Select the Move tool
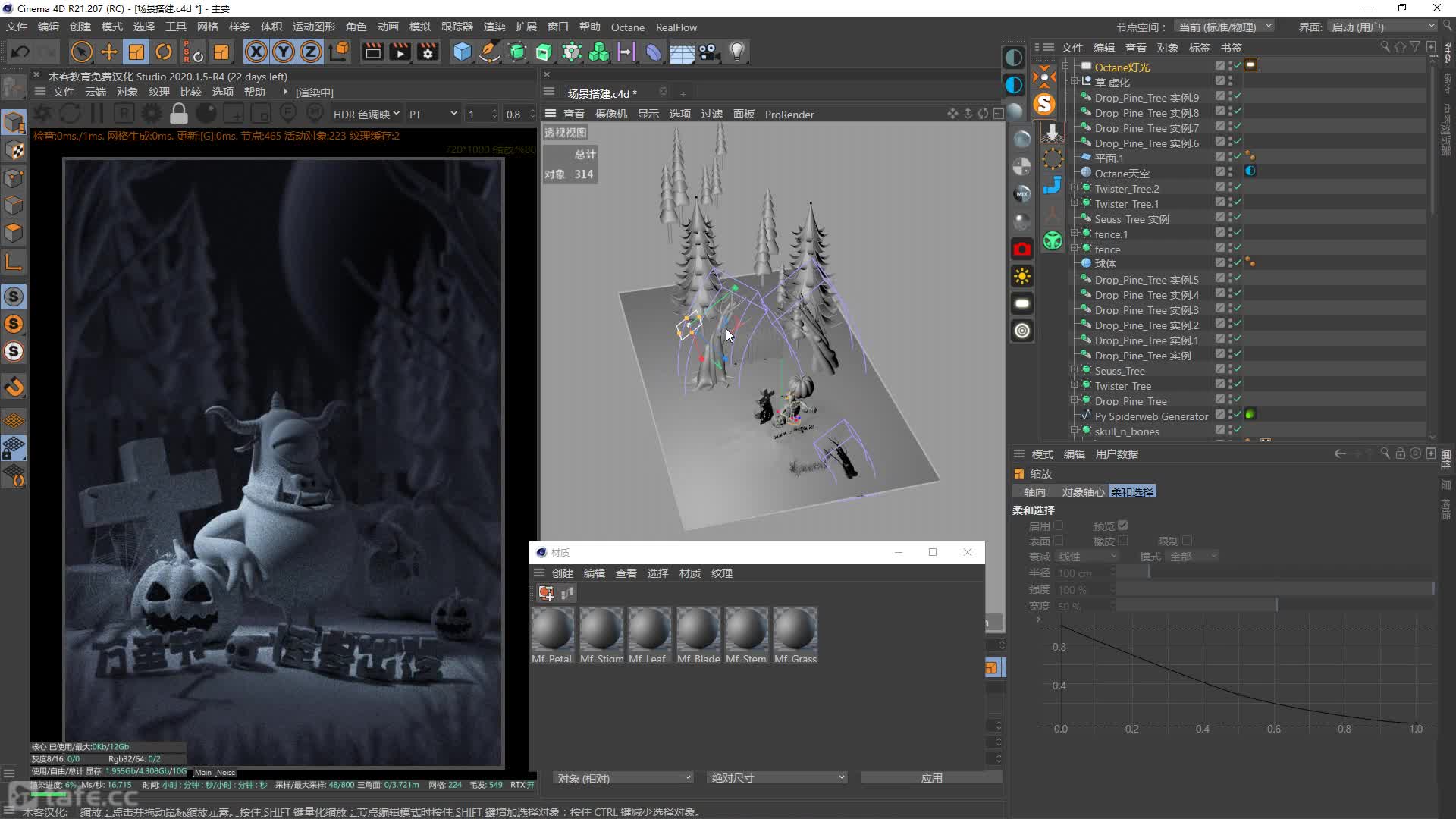The image size is (1456, 819). (109, 52)
